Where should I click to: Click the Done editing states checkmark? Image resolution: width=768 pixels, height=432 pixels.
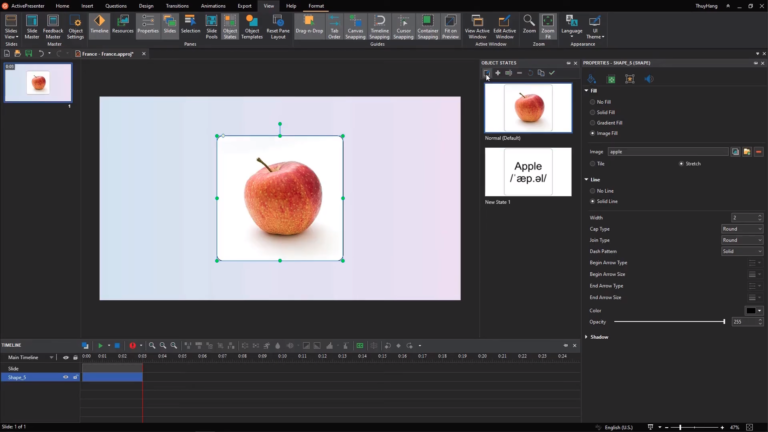click(x=552, y=73)
